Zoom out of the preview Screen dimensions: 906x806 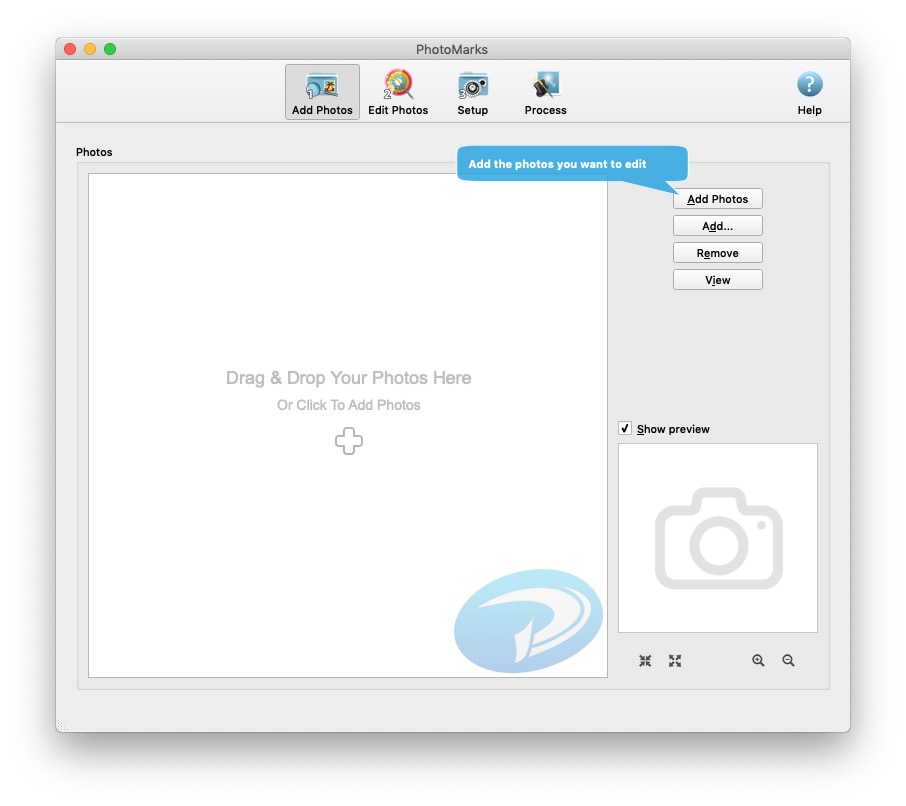[788, 660]
